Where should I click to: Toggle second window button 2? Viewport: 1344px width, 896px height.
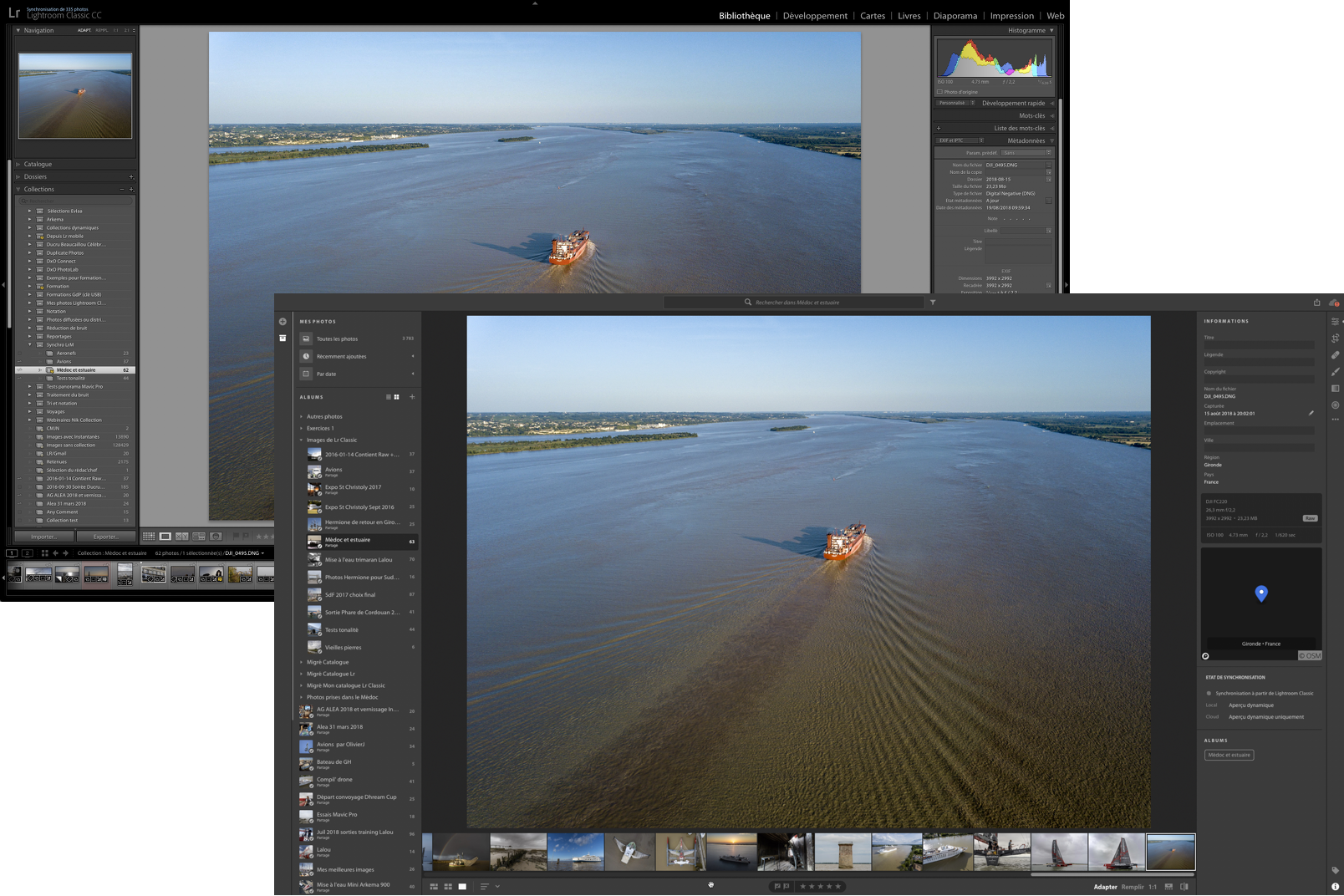[28, 553]
